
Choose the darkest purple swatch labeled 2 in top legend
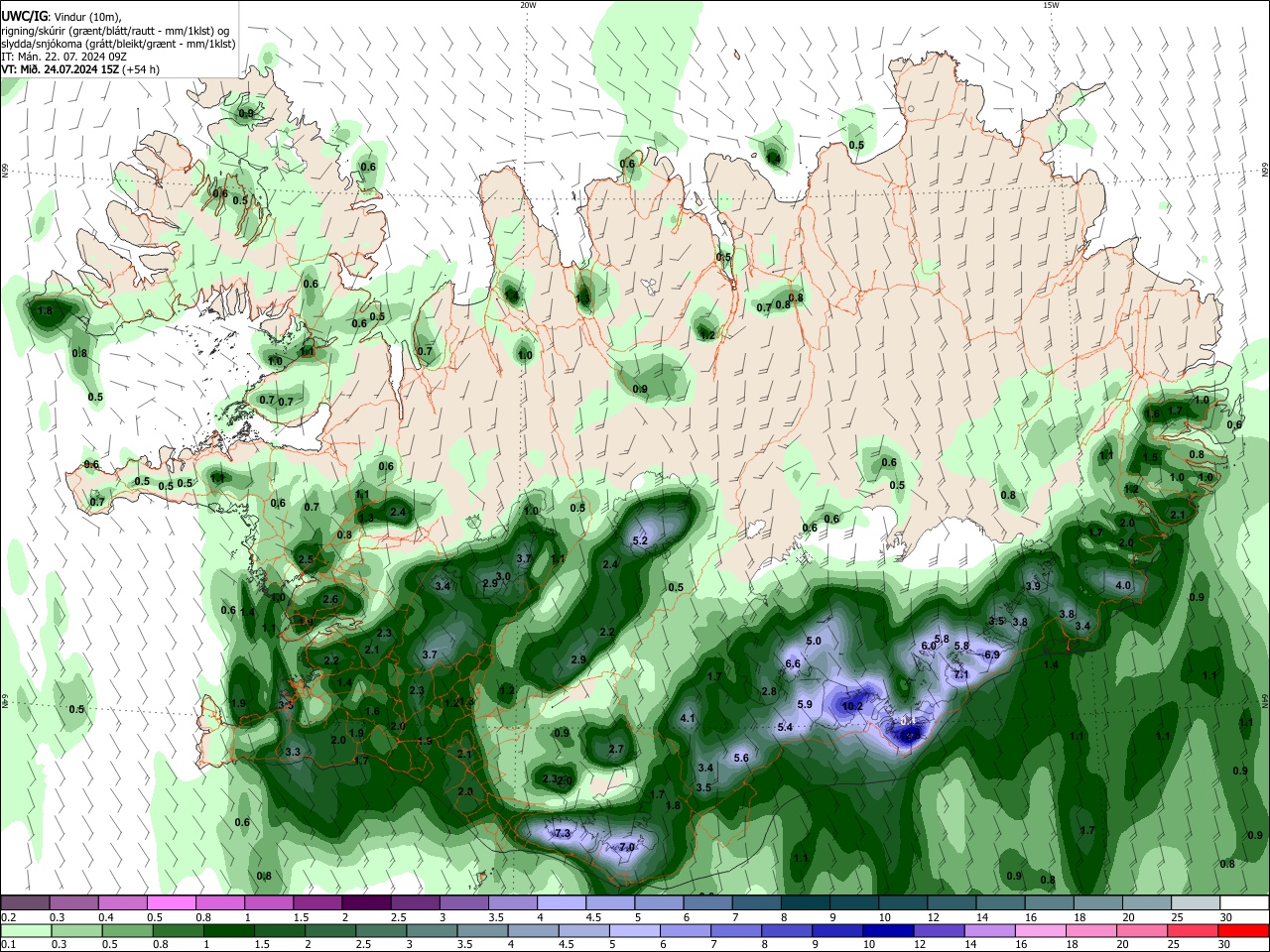pyautogui.click(x=366, y=903)
